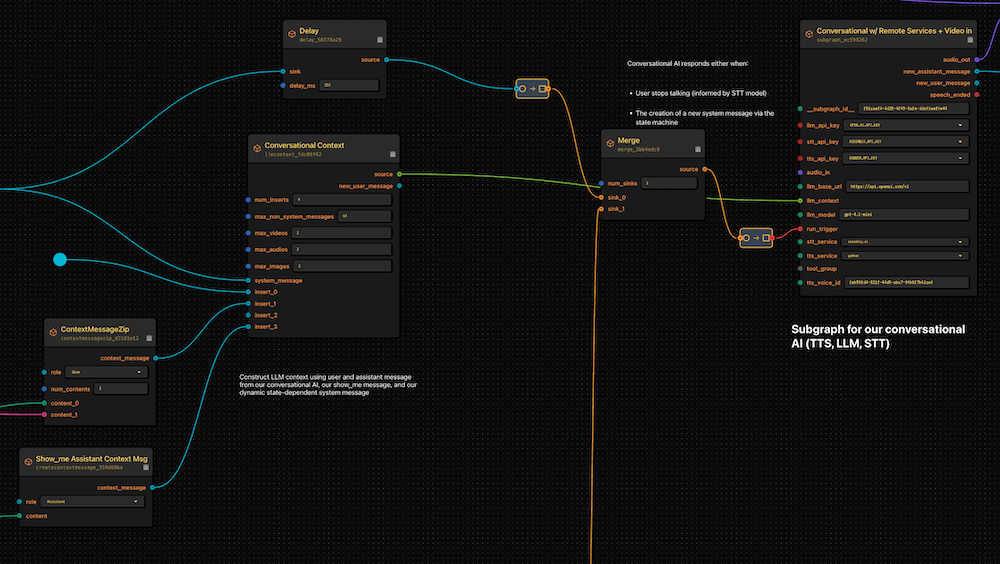Select the converter node between Delay and Merge
This screenshot has height=564, width=1000.
click(532, 89)
